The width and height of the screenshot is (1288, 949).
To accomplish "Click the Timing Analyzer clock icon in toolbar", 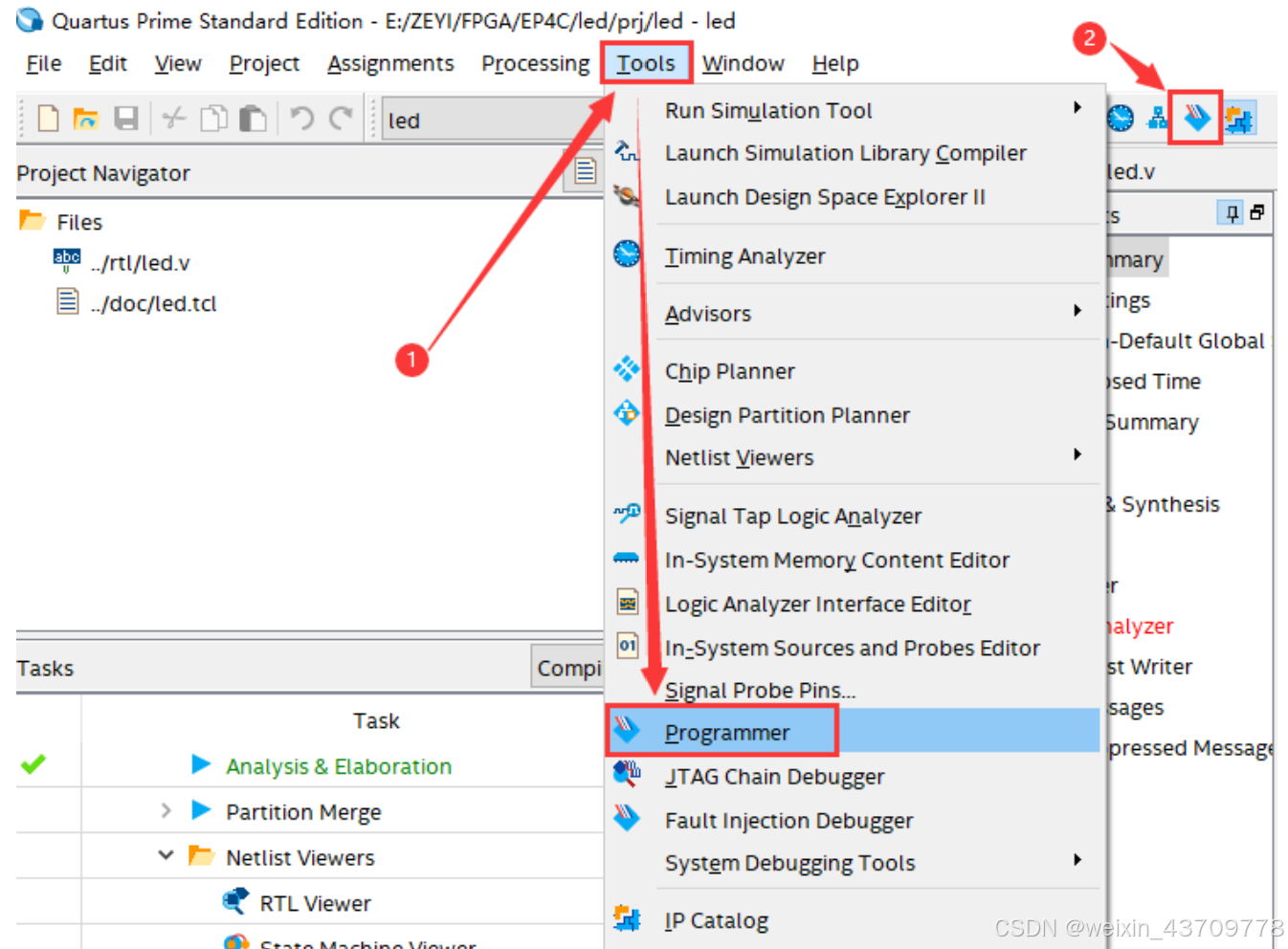I will [x=1121, y=119].
